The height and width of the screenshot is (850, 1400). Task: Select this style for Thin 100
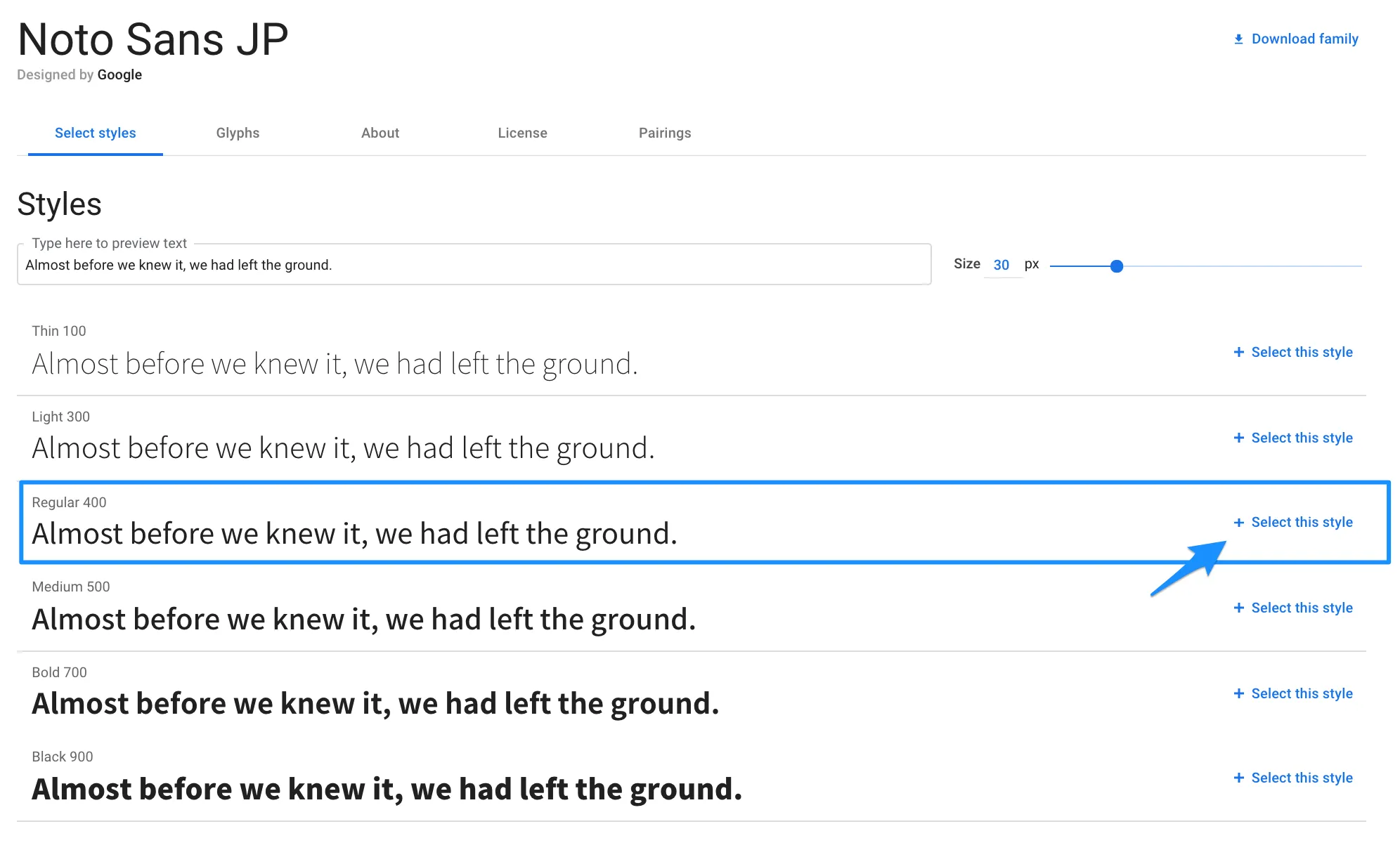point(1302,352)
